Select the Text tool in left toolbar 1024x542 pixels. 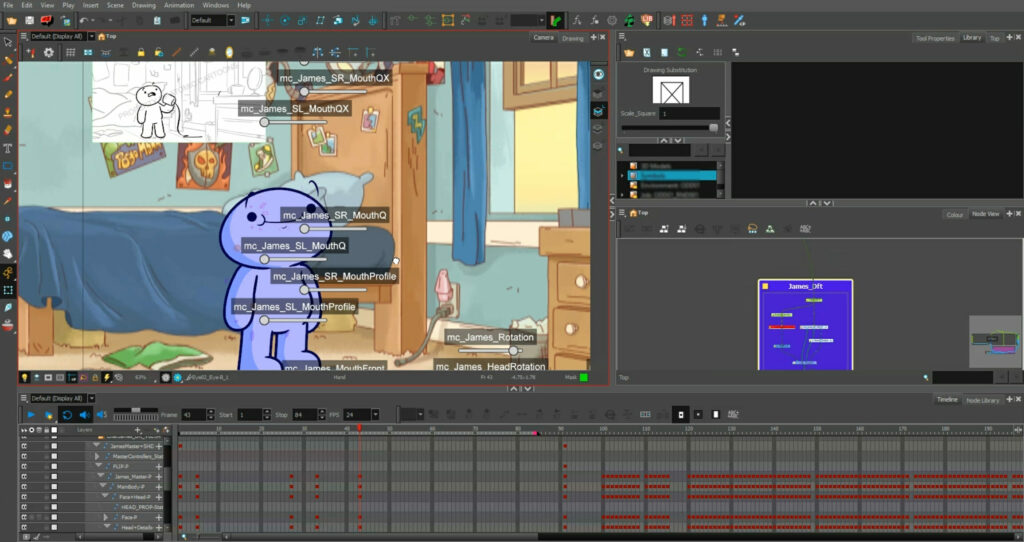[x=8, y=148]
